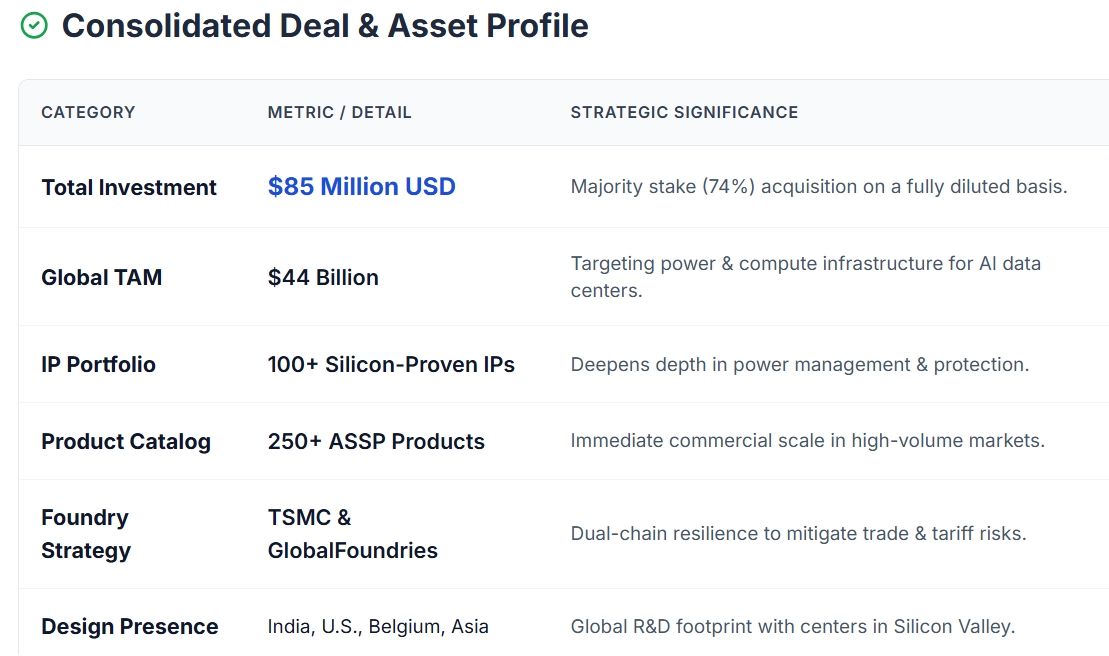Select the Product Catalog row label
This screenshot has height=656, width=1109.
pos(126,441)
